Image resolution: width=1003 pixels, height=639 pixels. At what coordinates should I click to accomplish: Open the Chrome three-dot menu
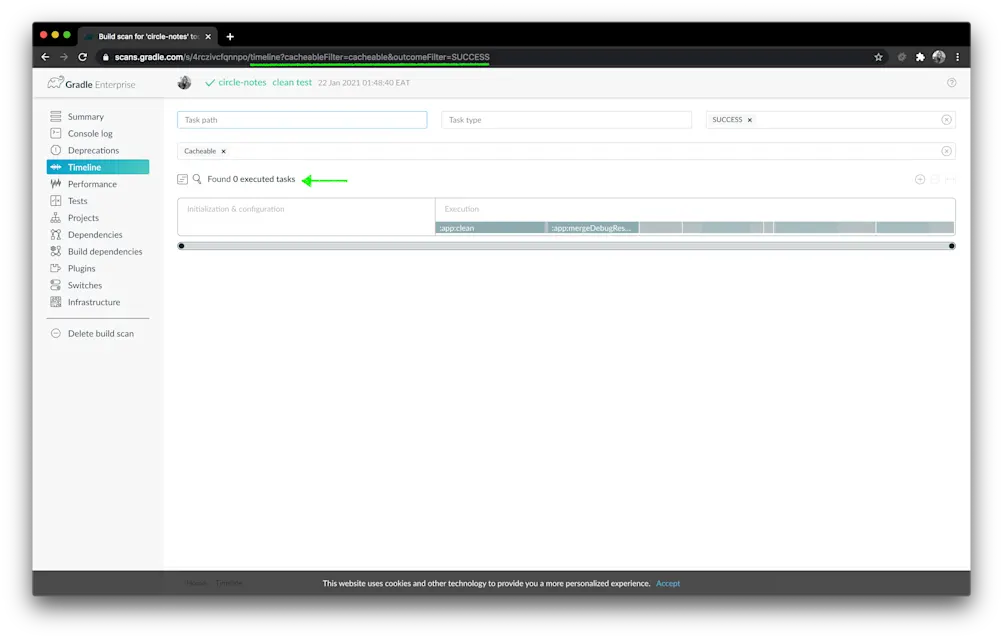(958, 57)
